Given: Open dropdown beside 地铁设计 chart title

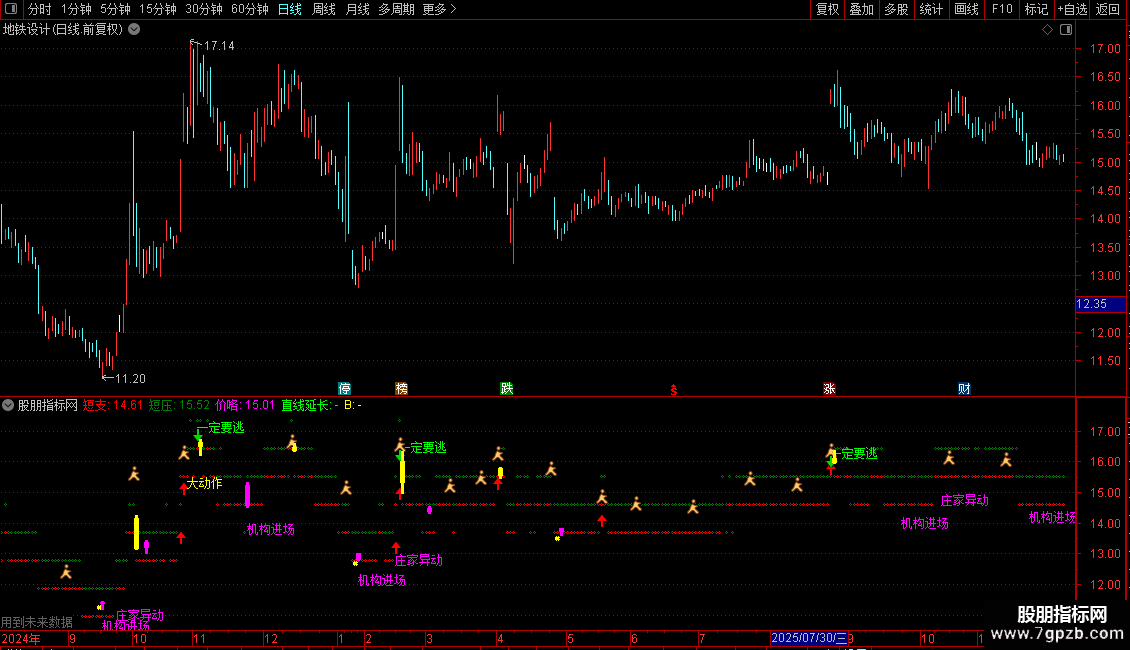Looking at the screenshot, I should pos(134,30).
